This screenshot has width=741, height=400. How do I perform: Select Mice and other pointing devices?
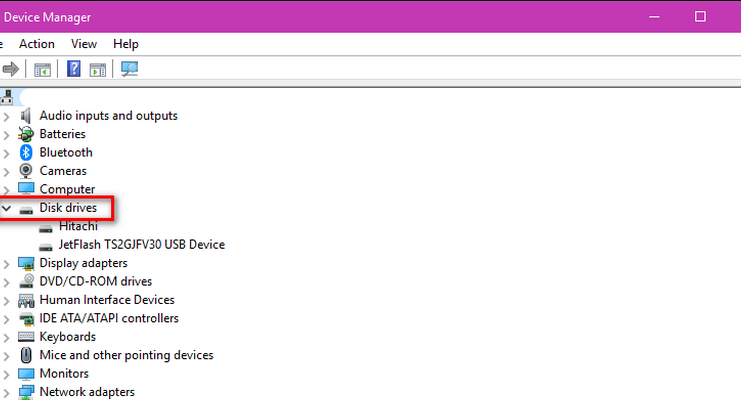pos(127,355)
